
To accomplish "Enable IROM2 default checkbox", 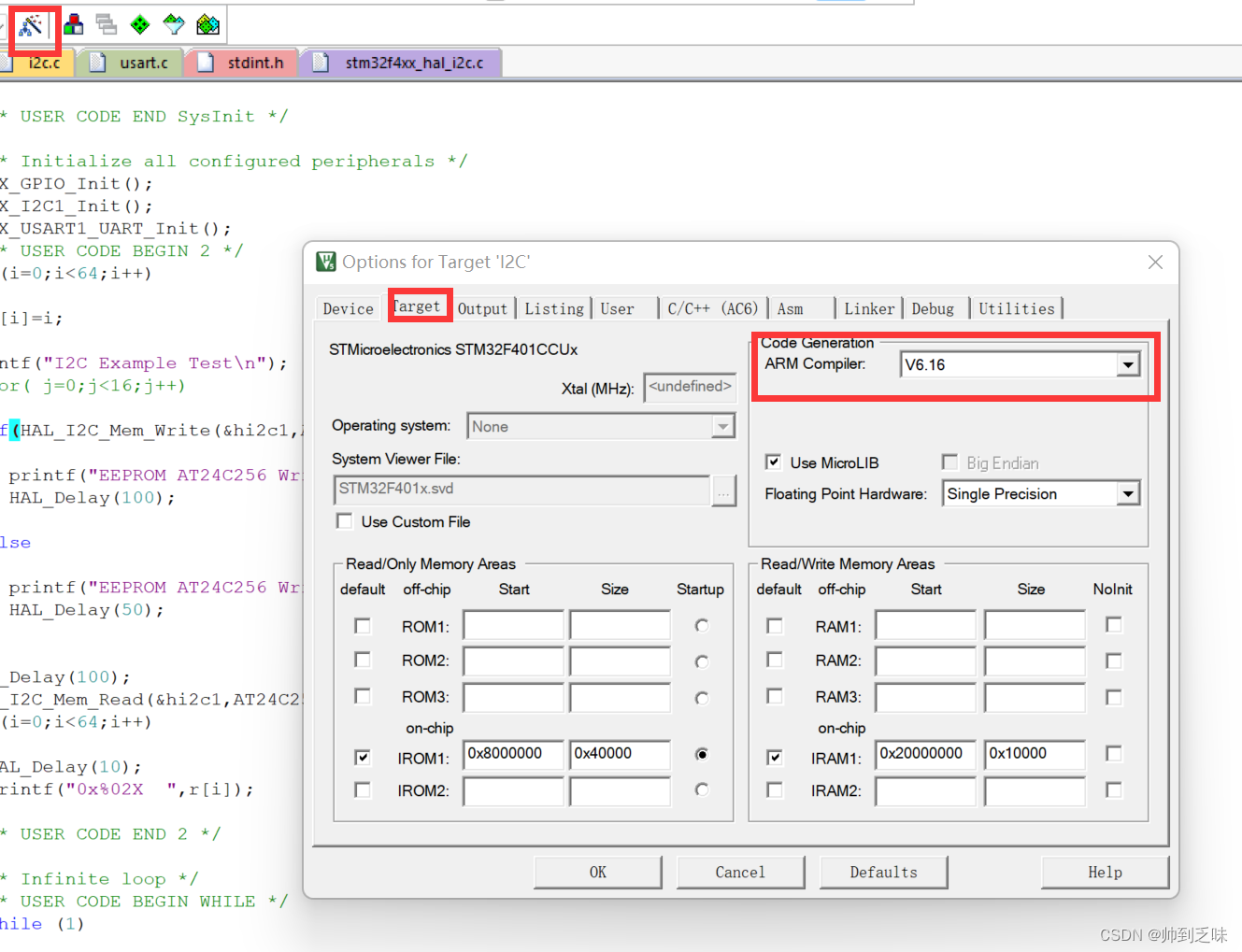I will point(363,790).
